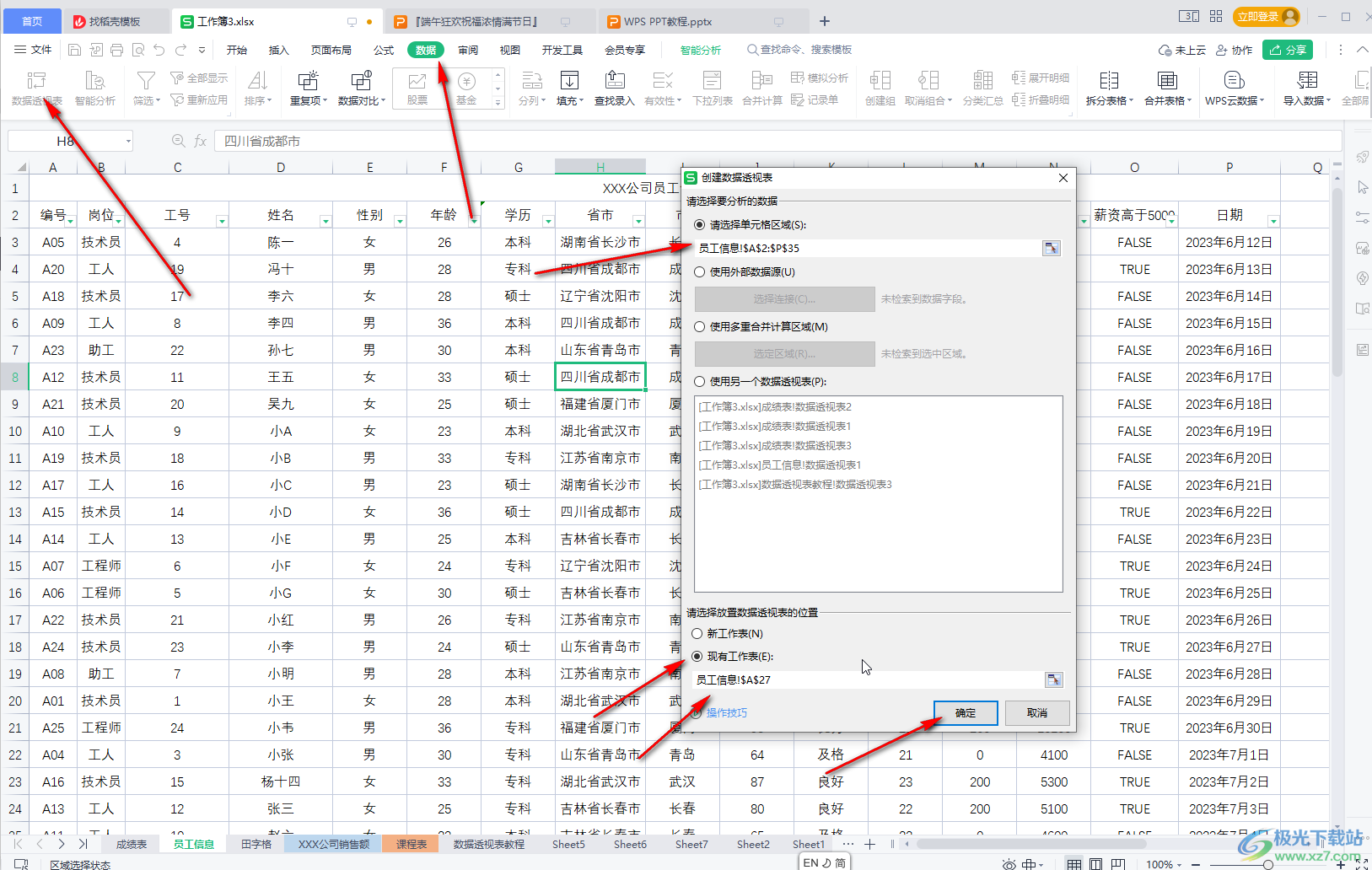Open the filter dropdown on the 编号 header
The width and height of the screenshot is (1372, 870).
tap(70, 221)
